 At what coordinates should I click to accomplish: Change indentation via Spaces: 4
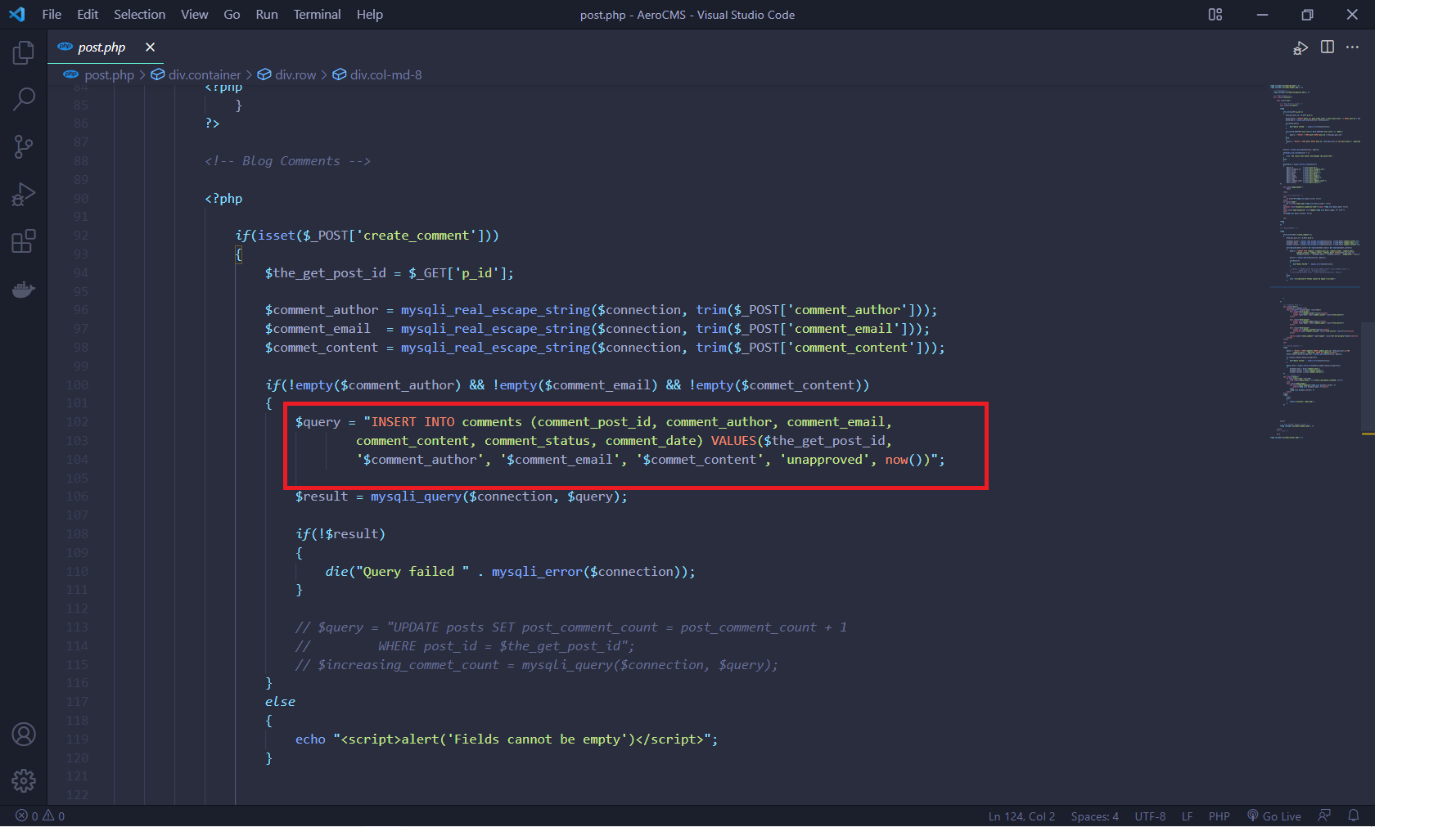(1094, 816)
